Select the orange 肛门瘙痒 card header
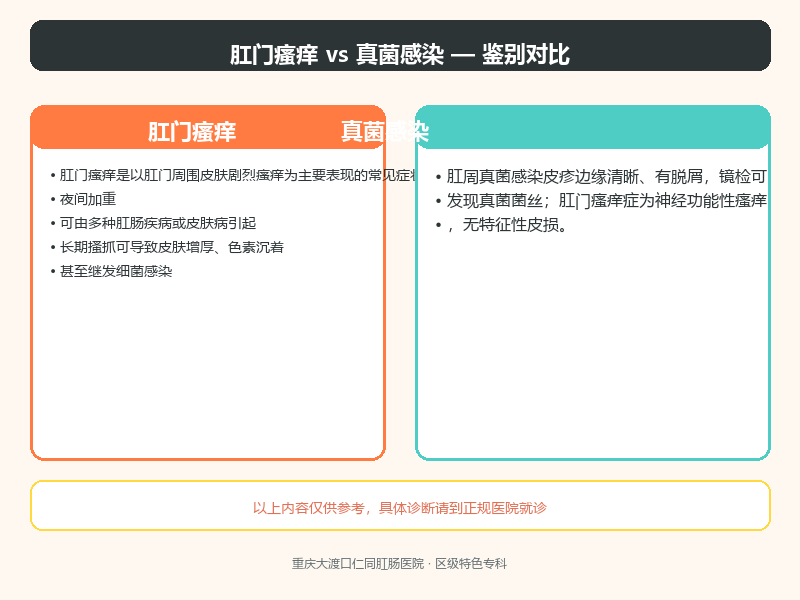 coord(208,128)
